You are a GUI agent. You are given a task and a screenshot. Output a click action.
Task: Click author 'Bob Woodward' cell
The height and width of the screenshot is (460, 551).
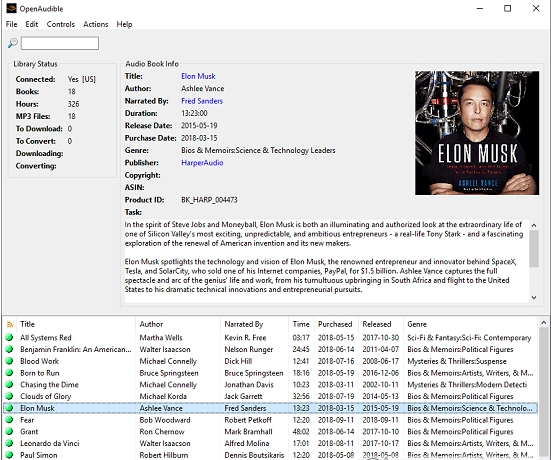165,420
